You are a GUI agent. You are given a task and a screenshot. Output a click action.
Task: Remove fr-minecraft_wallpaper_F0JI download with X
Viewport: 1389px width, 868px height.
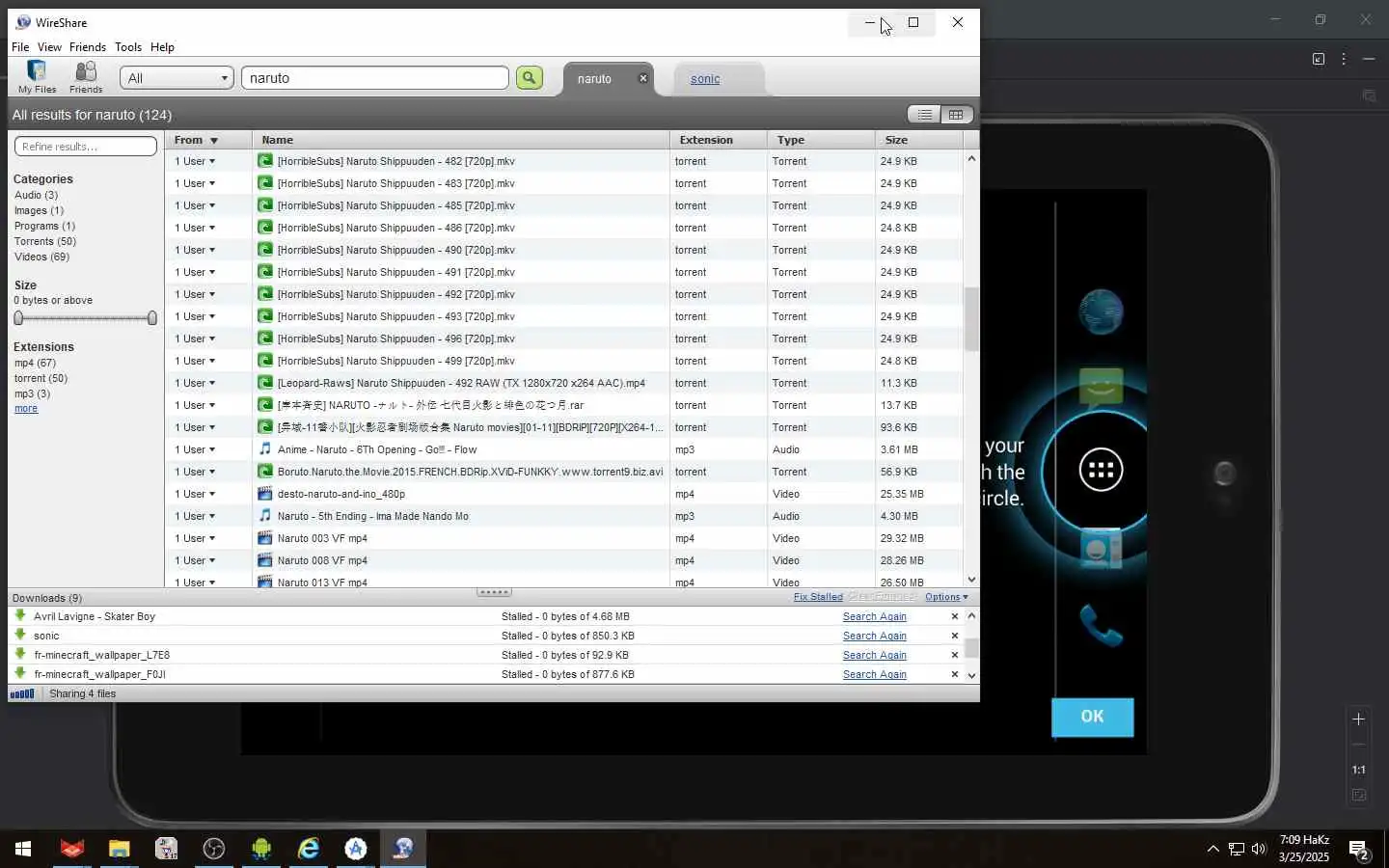pyautogui.click(x=955, y=674)
